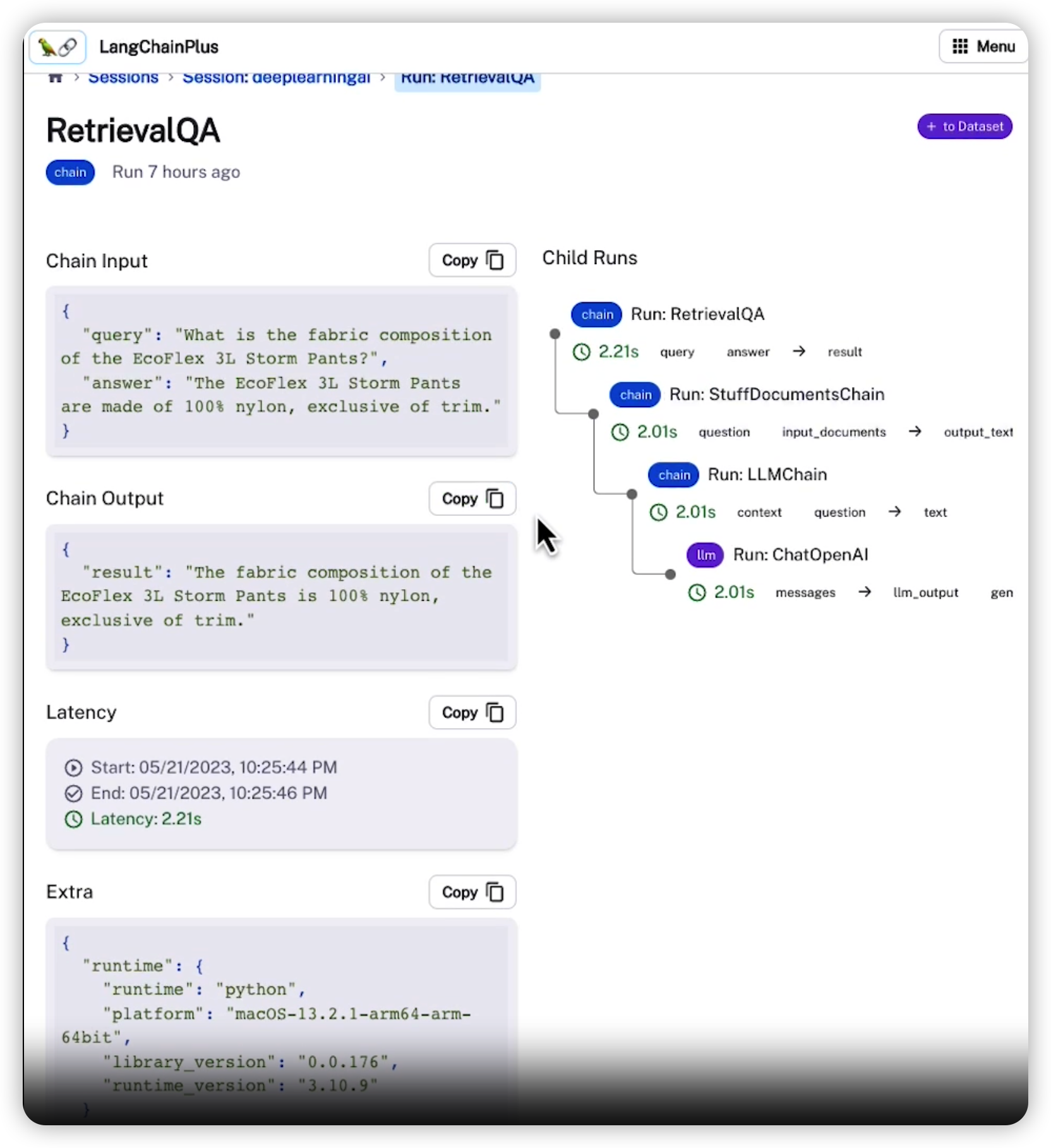1051x1148 pixels.
Task: Open the Menu button
Action: pos(983,47)
